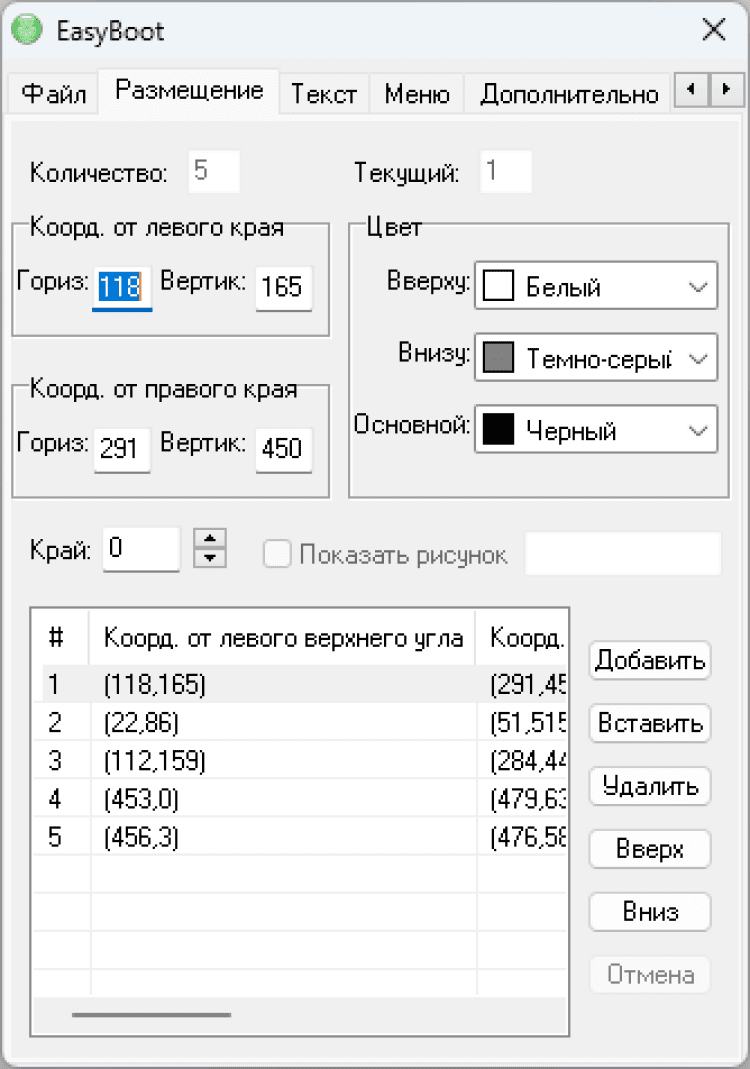750x1069 pixels.
Task: Move the item down with Вниз button
Action: pyautogui.click(x=650, y=912)
